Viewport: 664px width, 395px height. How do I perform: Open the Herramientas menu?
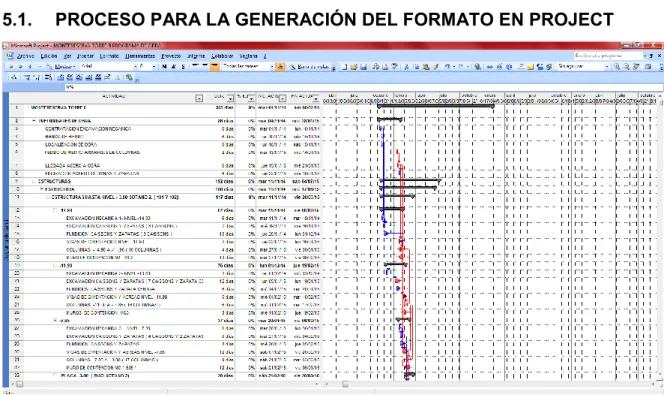[x=140, y=56]
